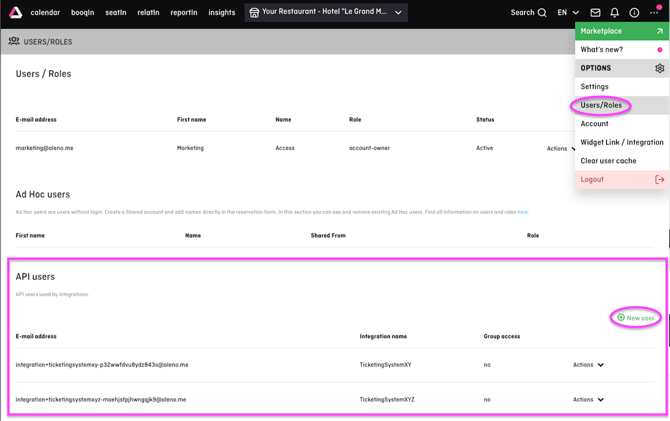The height and width of the screenshot is (421, 670).
Task: Select Clear user cache
Action: 622,161
